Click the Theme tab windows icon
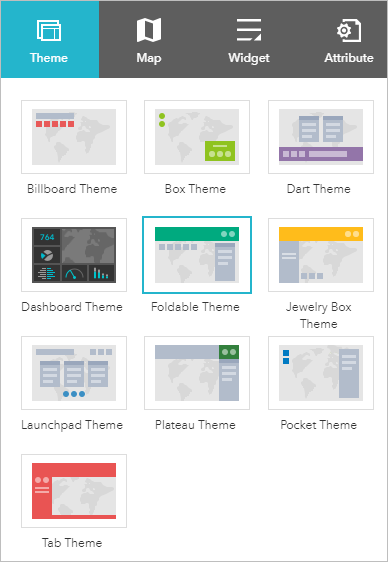This screenshot has width=388, height=562. [x=49, y=30]
